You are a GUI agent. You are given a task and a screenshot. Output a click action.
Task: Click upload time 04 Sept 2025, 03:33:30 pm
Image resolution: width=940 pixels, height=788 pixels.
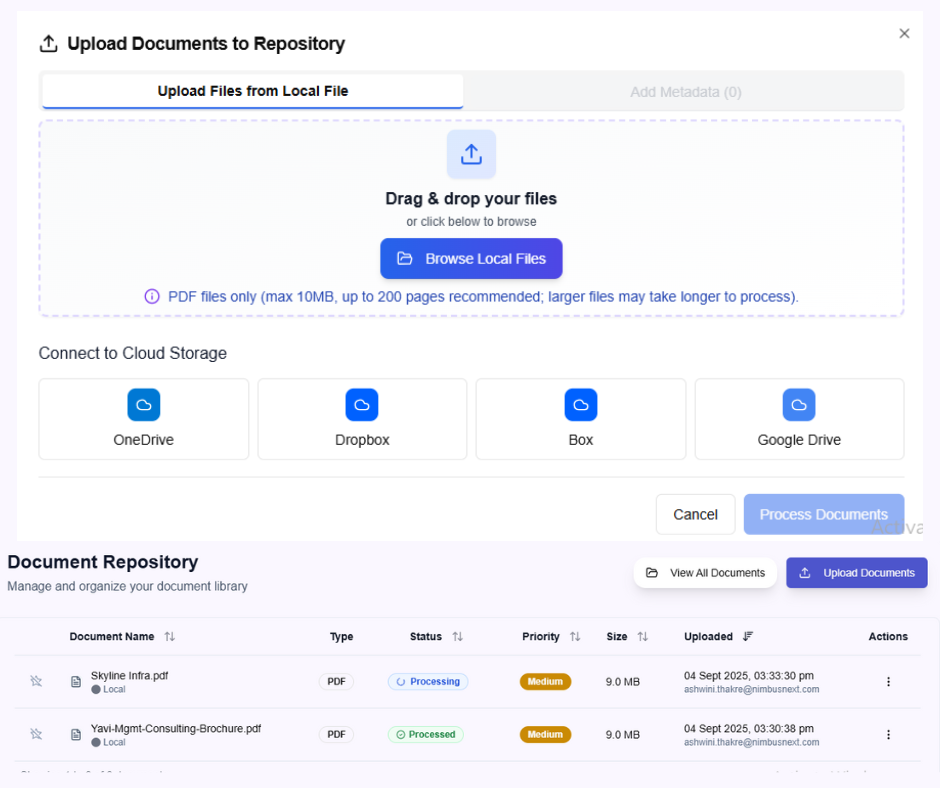749,675
